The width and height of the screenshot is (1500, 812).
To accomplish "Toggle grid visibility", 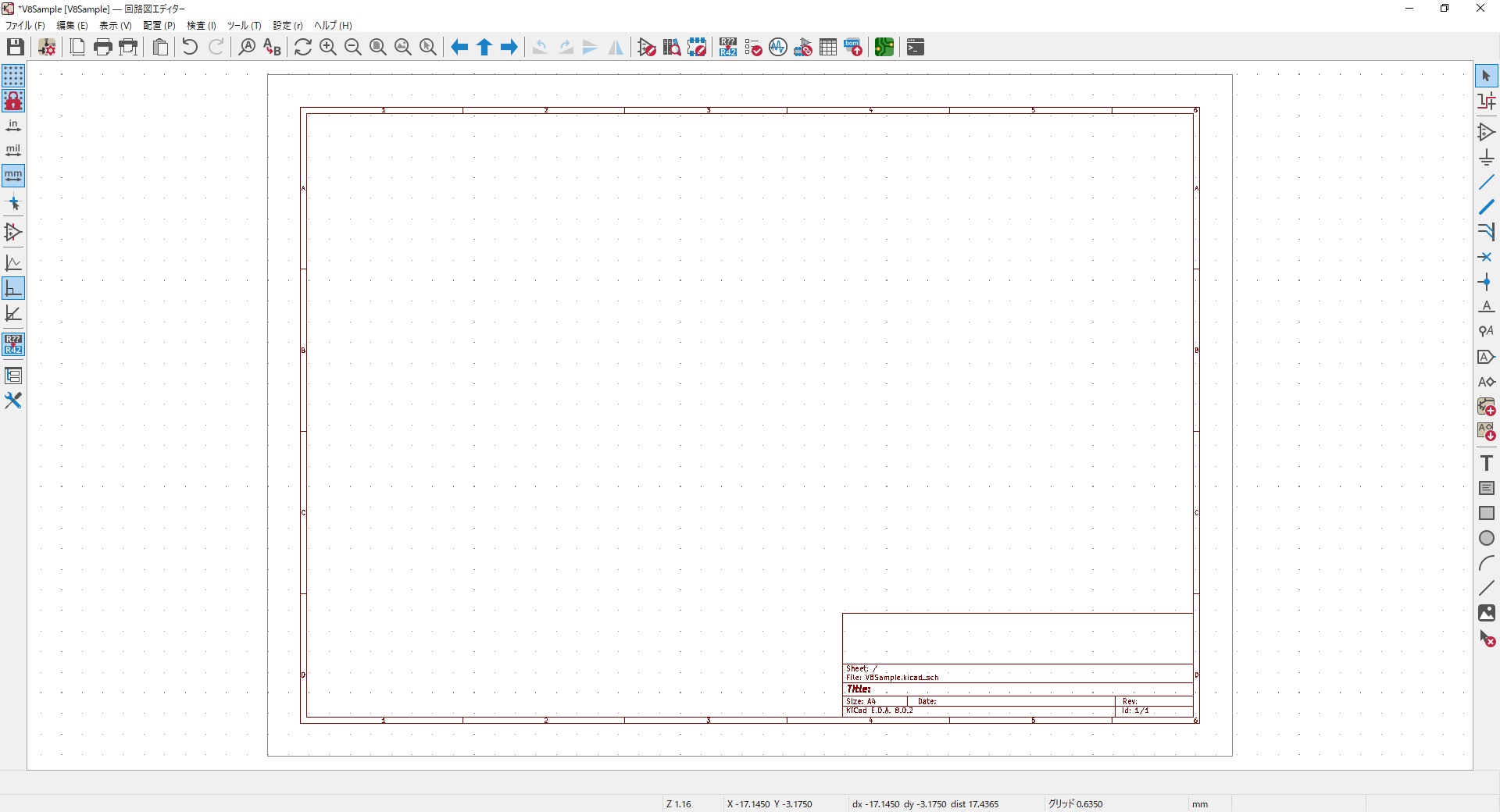I will click(13, 76).
